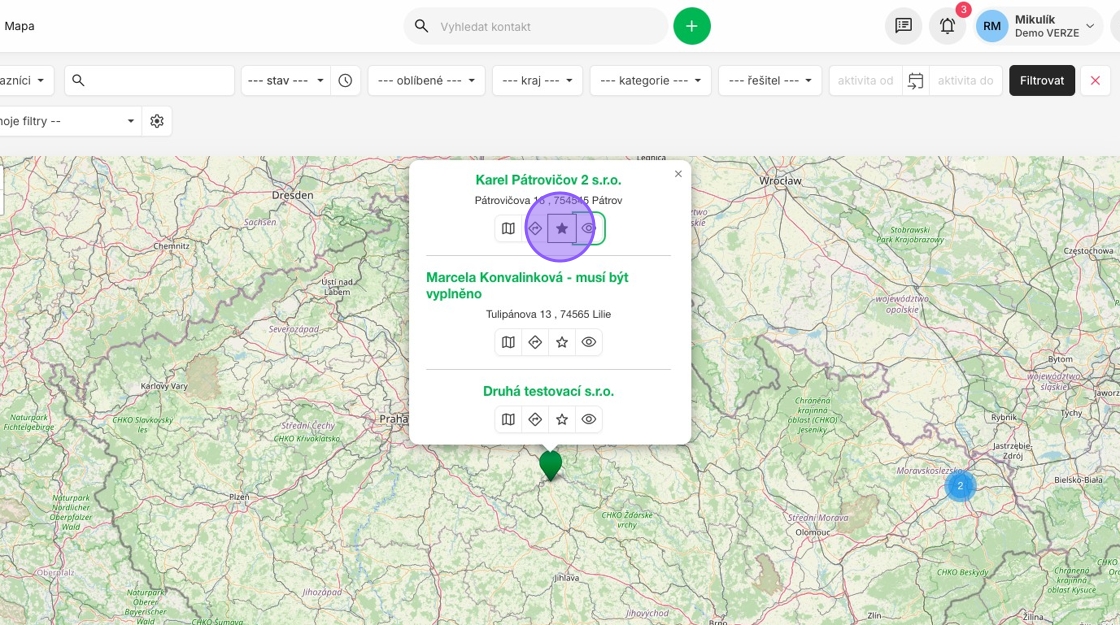Click the green plus add button
The height and width of the screenshot is (625, 1120).
(x=691, y=26)
